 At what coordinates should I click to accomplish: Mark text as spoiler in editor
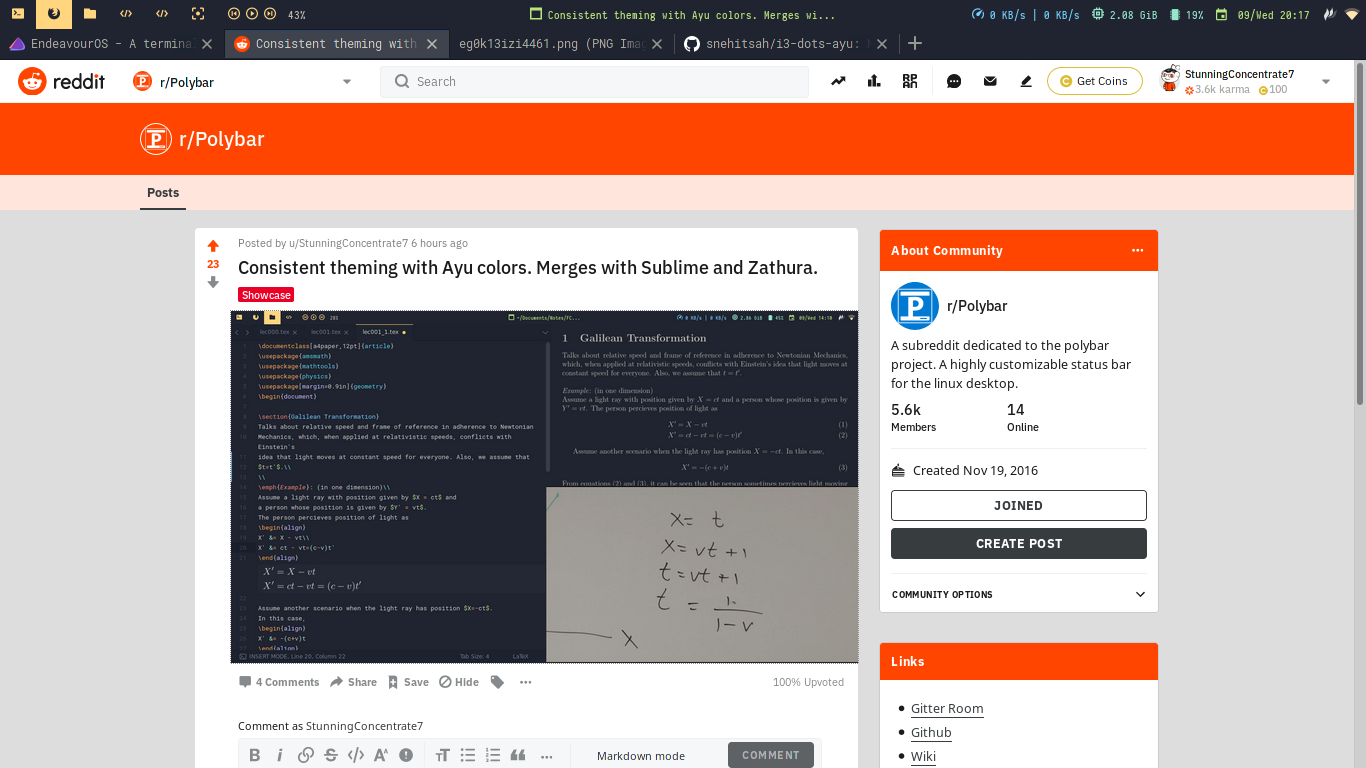[x=406, y=755]
